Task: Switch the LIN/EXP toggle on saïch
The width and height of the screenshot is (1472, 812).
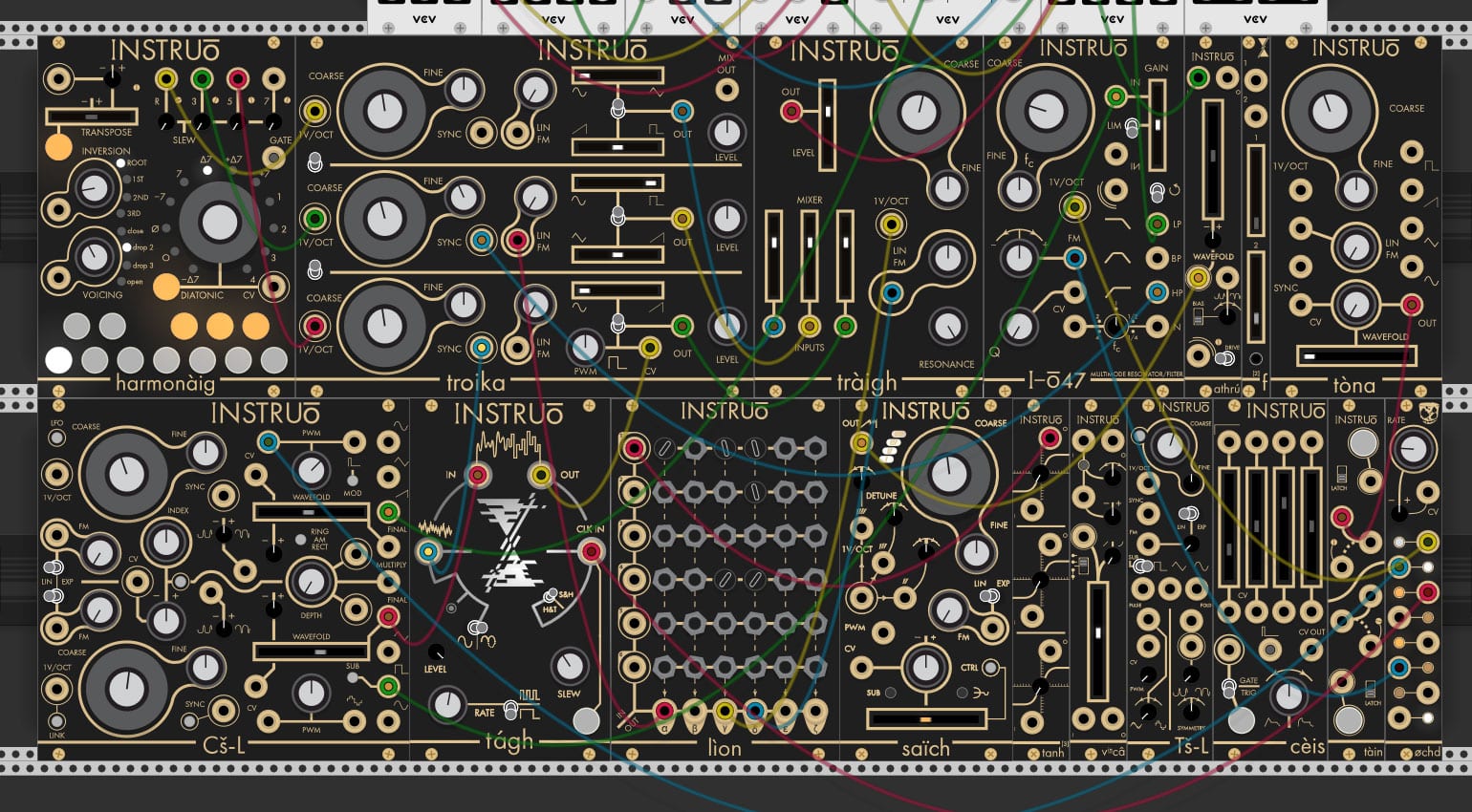Action: click(x=989, y=596)
